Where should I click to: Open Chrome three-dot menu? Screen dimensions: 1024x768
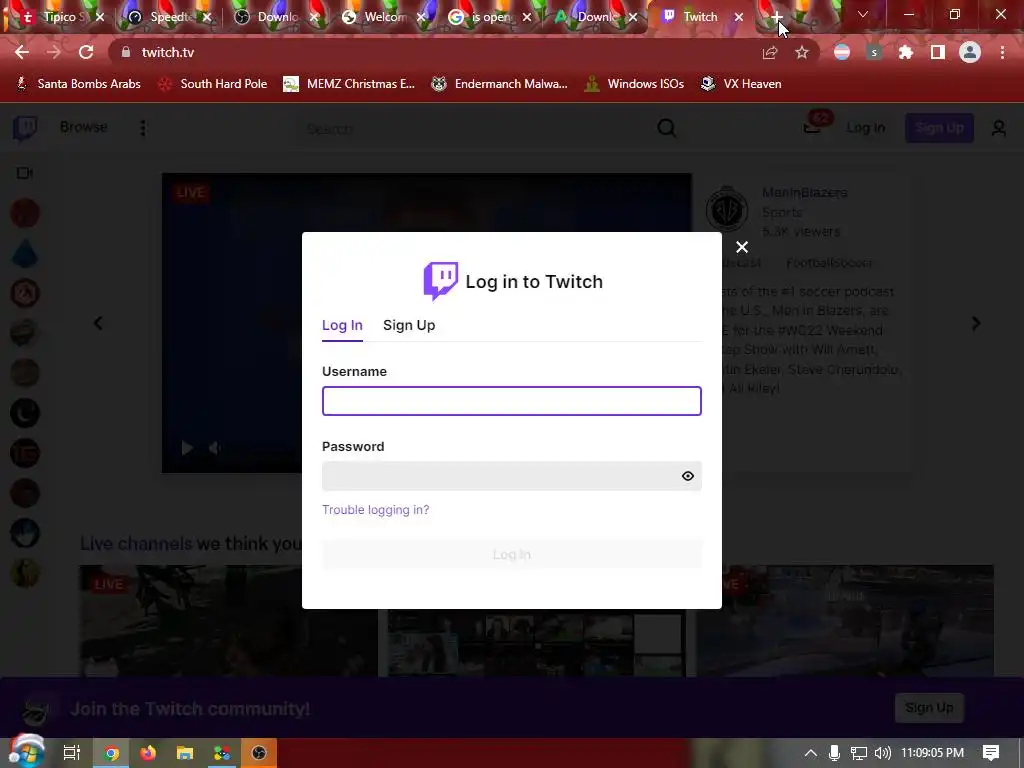[x=1002, y=52]
